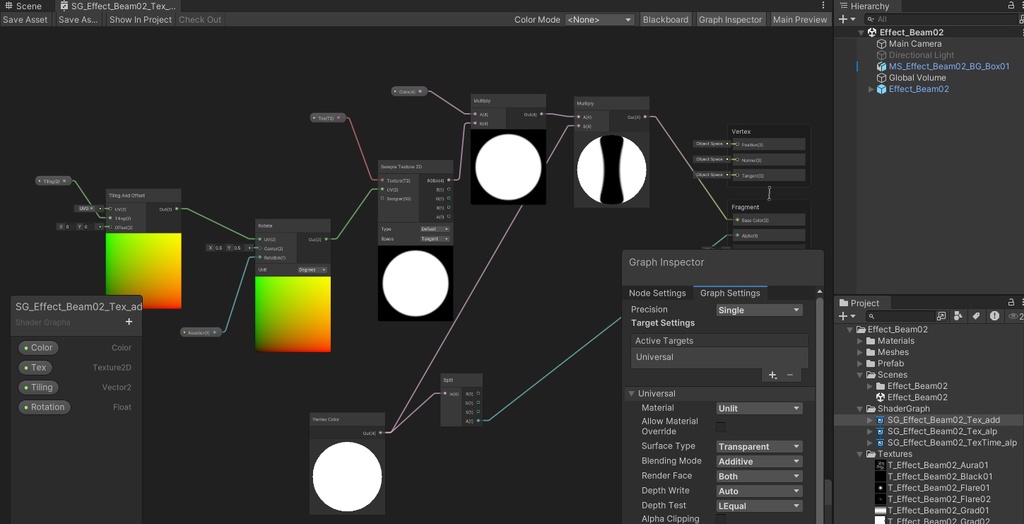
Task: Switch to the Node Settings tab
Action: (x=657, y=293)
